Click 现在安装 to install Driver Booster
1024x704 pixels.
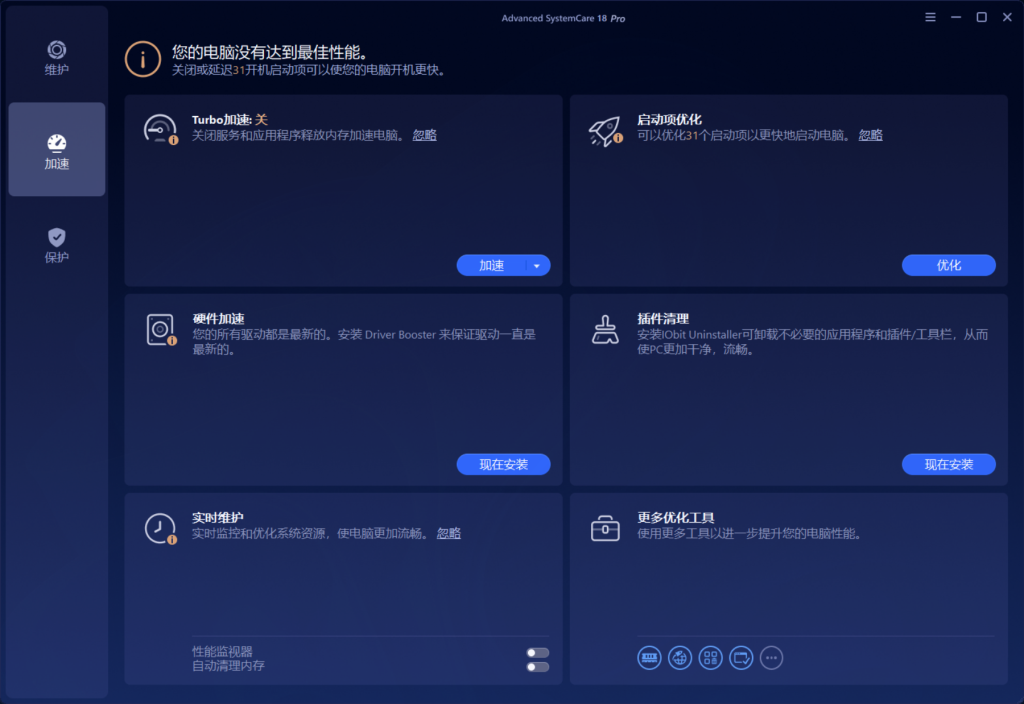coord(503,464)
